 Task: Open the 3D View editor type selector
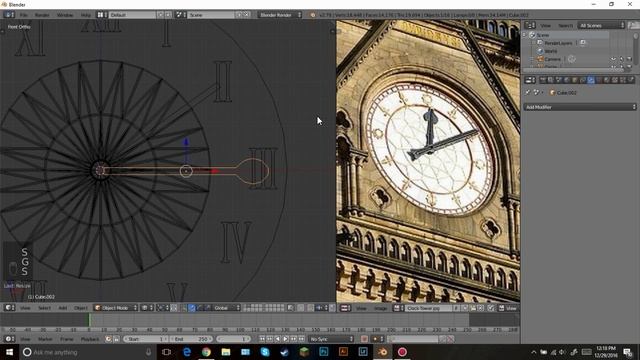pyautogui.click(x=9, y=308)
